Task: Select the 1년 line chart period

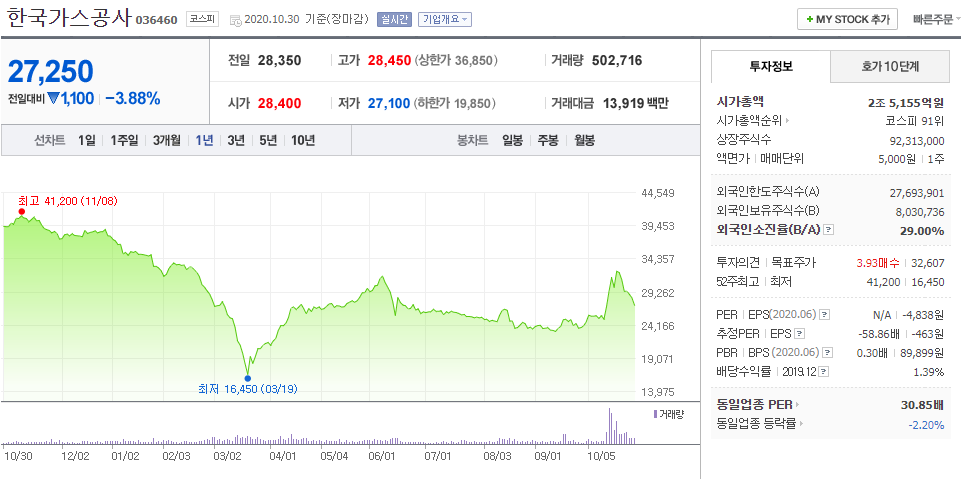Action: [x=204, y=140]
